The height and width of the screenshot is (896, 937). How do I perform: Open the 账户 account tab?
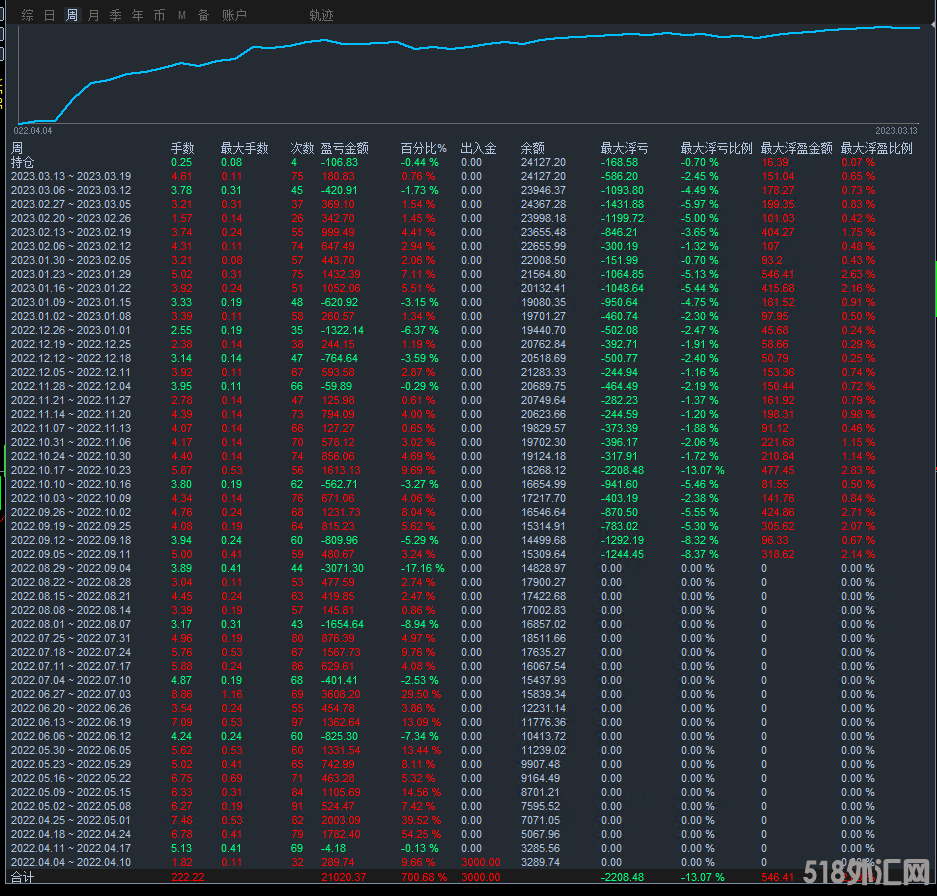tap(234, 15)
